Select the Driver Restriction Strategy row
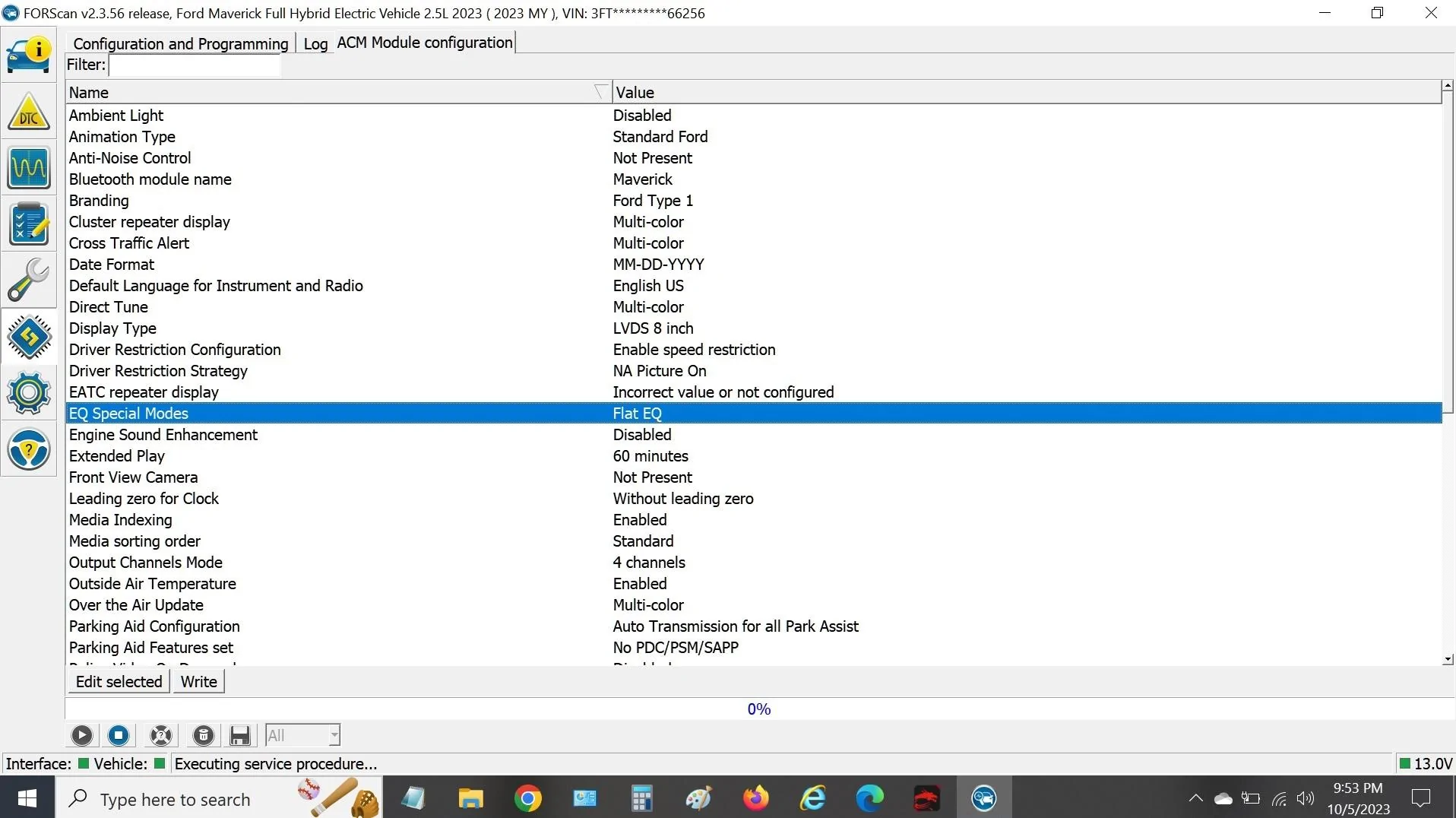1456x818 pixels. click(x=754, y=371)
